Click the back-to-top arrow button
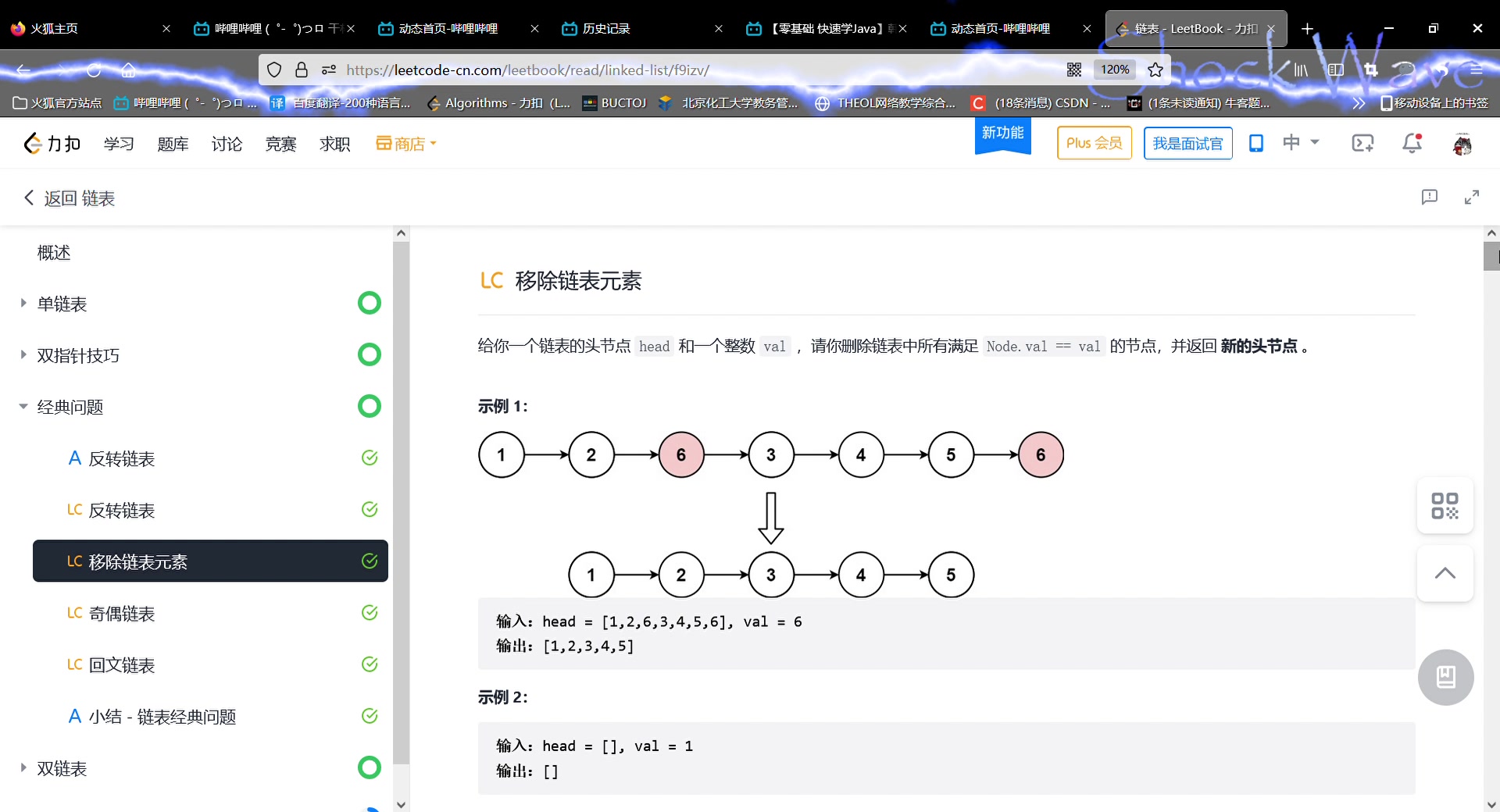 pyautogui.click(x=1445, y=573)
